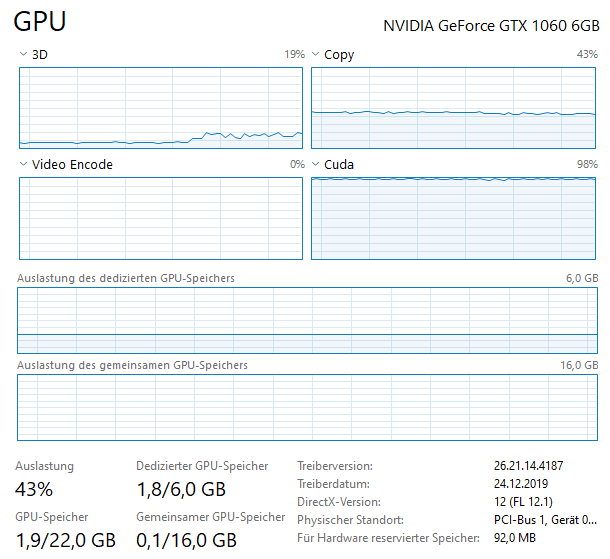
Task: Expand the Cuda engine selector
Action: (x=316, y=164)
